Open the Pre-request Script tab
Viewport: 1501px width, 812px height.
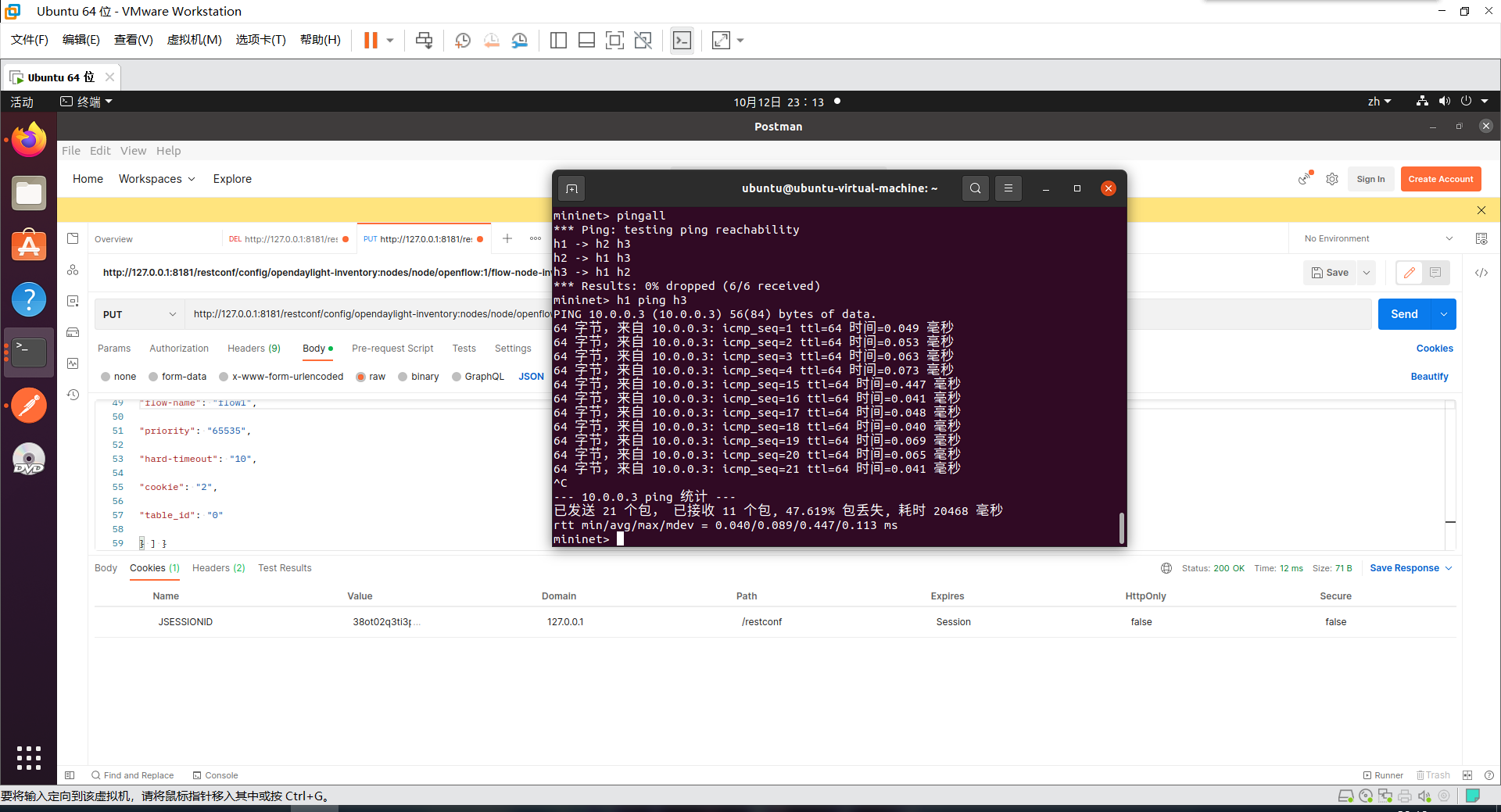click(x=392, y=349)
